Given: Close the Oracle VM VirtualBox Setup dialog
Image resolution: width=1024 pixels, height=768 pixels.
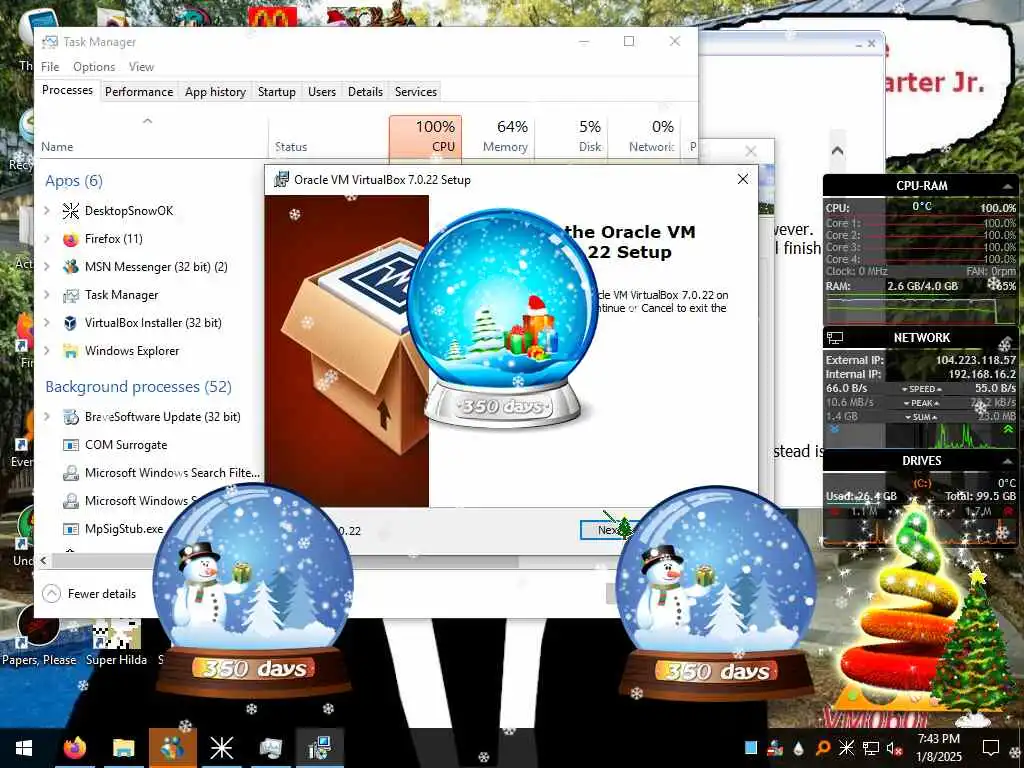Looking at the screenshot, I should point(743,179).
